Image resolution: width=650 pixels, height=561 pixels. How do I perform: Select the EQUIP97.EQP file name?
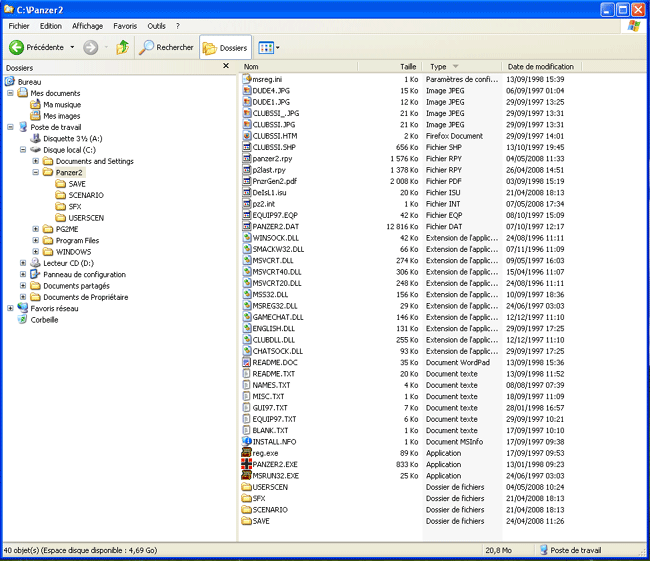point(275,215)
